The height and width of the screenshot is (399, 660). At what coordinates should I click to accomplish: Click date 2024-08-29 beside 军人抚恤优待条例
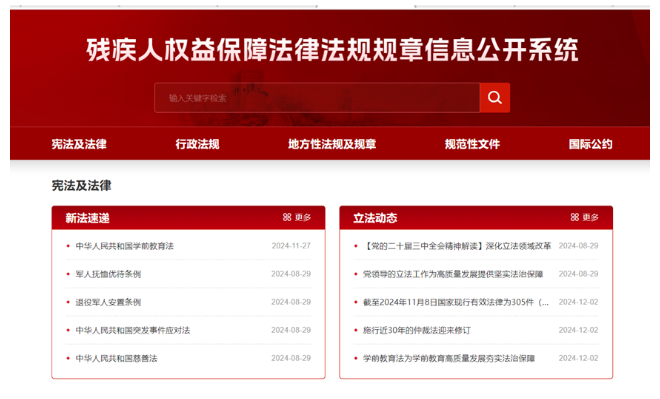click(291, 274)
